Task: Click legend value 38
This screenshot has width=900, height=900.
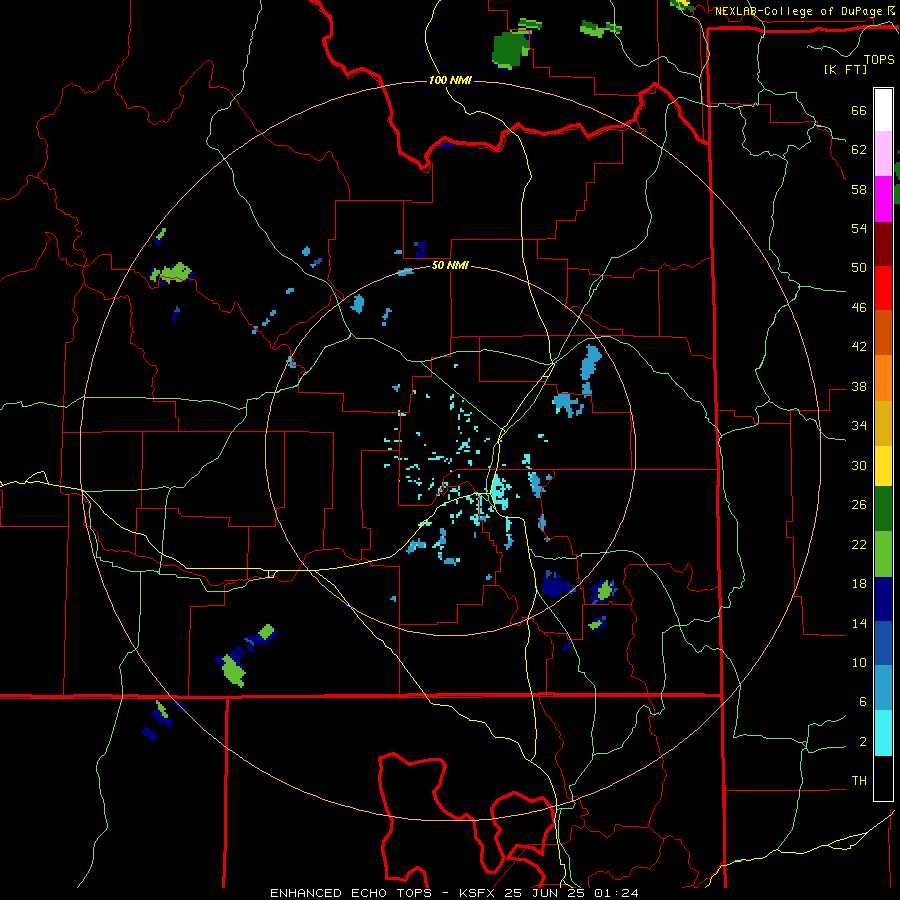Action: tap(859, 387)
